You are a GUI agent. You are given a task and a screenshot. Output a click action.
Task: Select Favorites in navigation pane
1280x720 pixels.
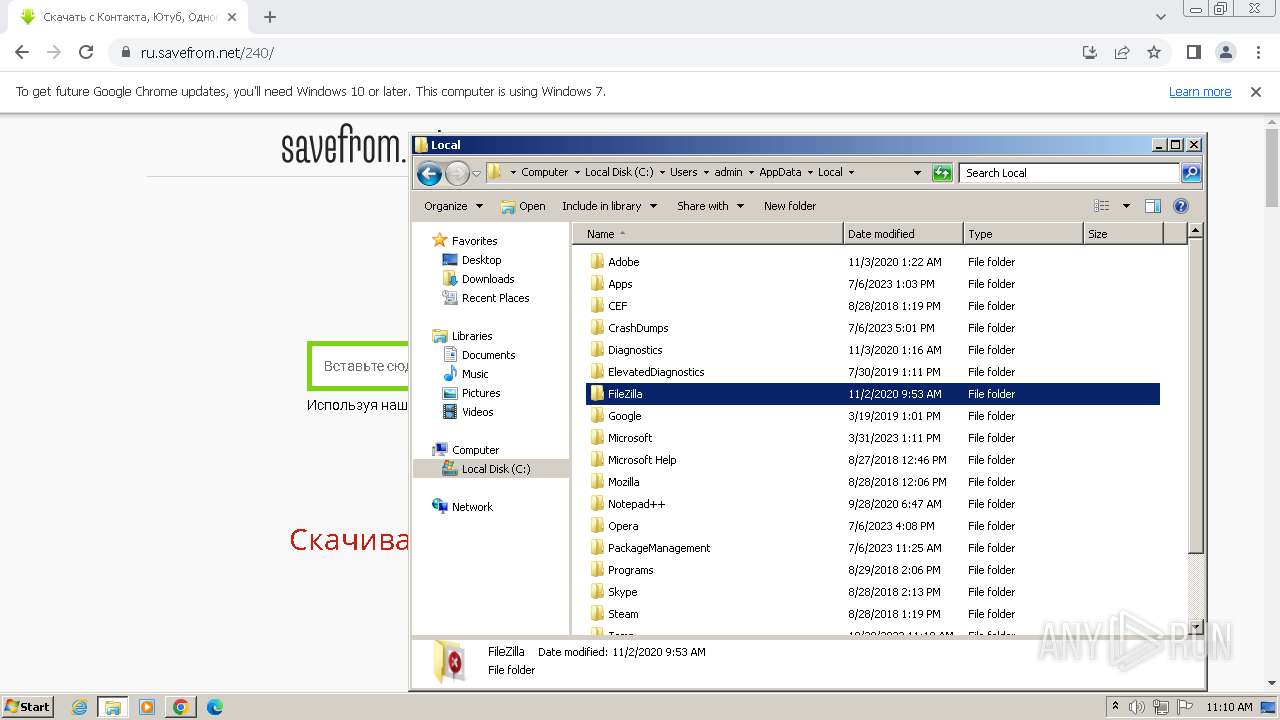(x=474, y=241)
